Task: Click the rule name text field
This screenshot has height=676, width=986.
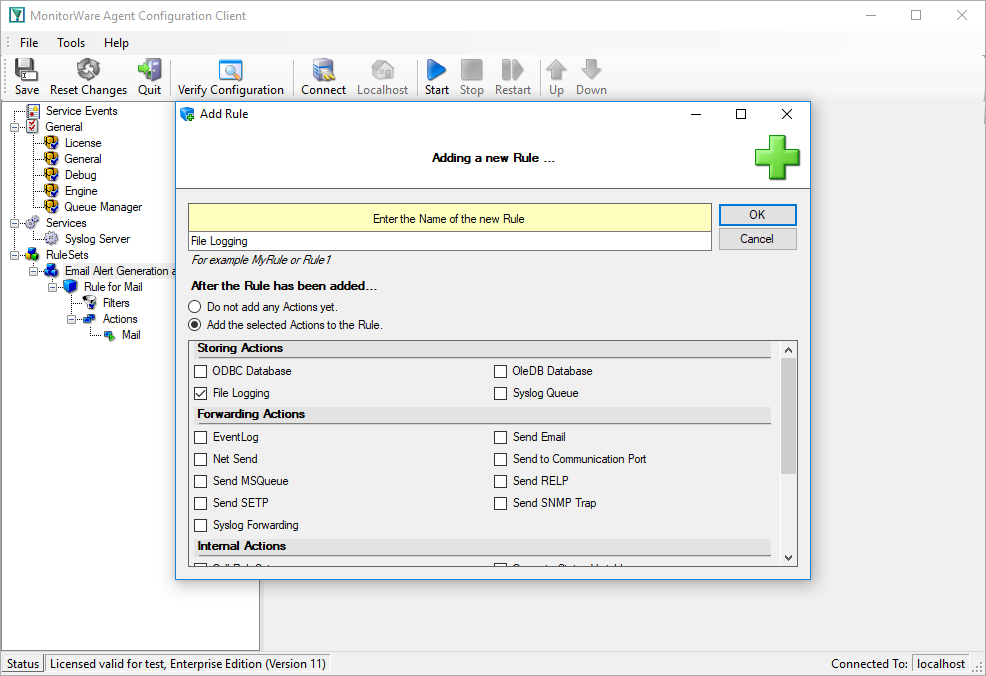Action: pyautogui.click(x=450, y=241)
